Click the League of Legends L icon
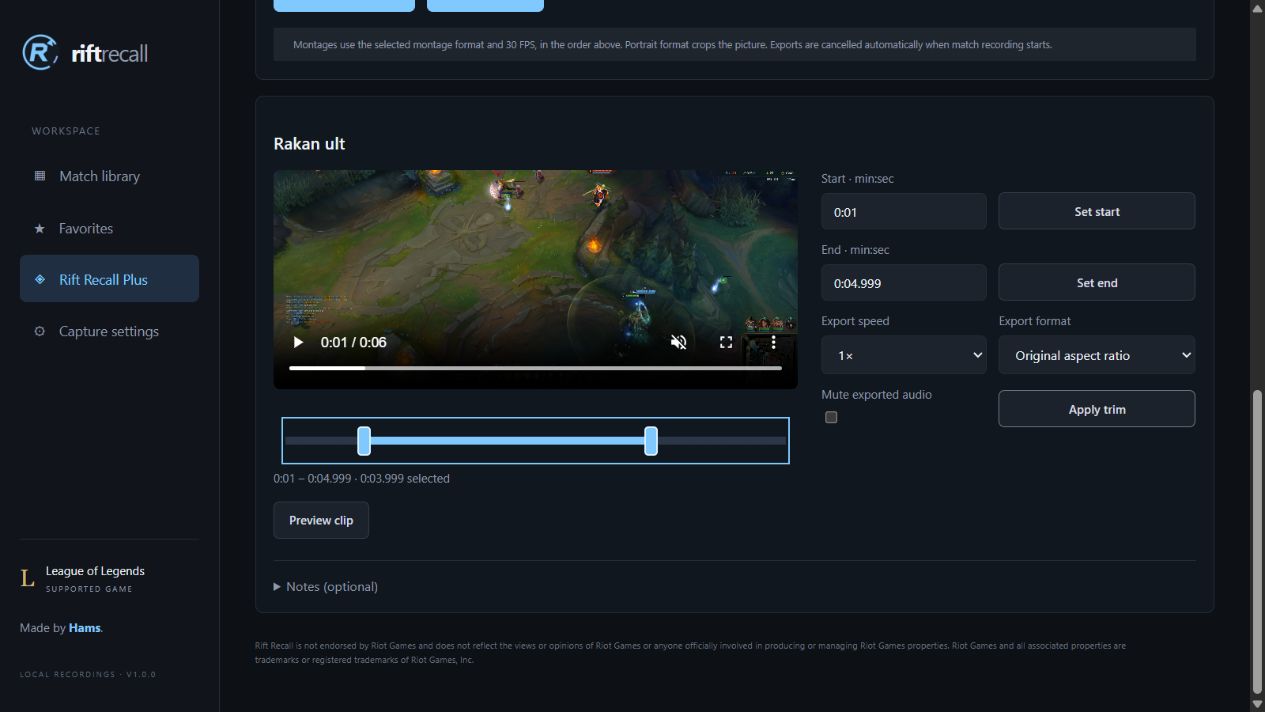The width and height of the screenshot is (1265, 712). point(27,578)
